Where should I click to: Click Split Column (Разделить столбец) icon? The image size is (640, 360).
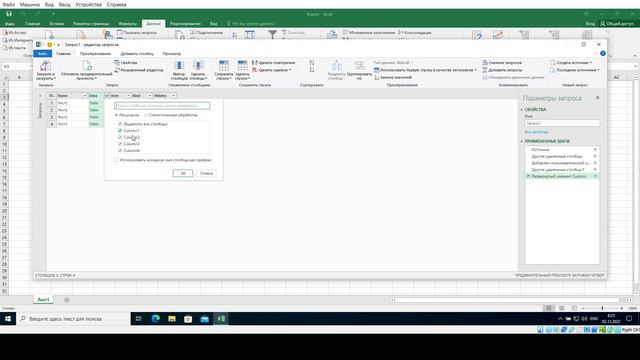(336, 65)
